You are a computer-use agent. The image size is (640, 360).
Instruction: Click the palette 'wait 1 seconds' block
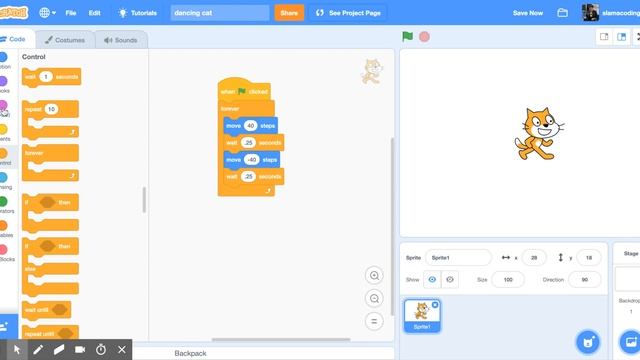click(x=51, y=77)
